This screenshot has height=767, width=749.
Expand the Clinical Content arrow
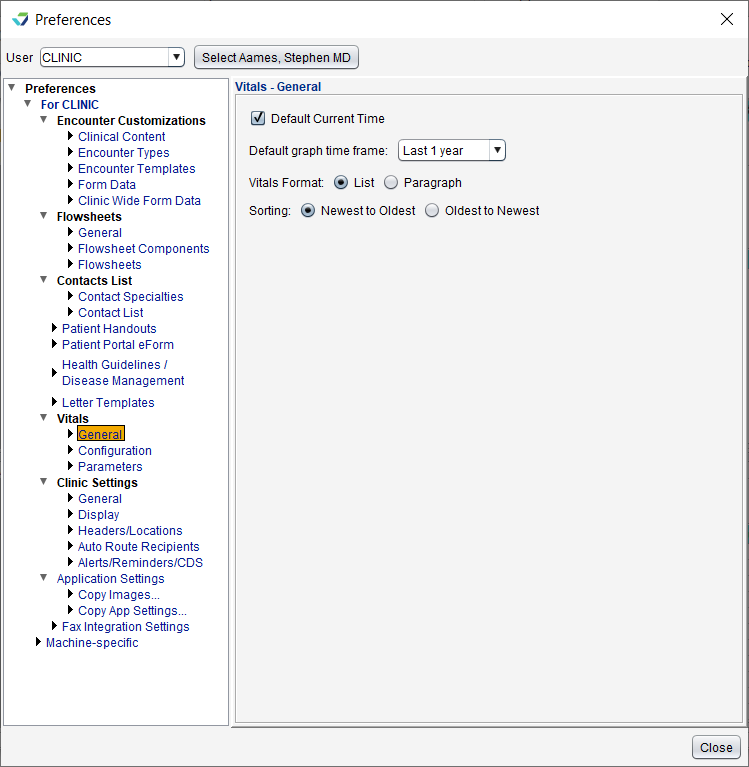[x=70, y=136]
